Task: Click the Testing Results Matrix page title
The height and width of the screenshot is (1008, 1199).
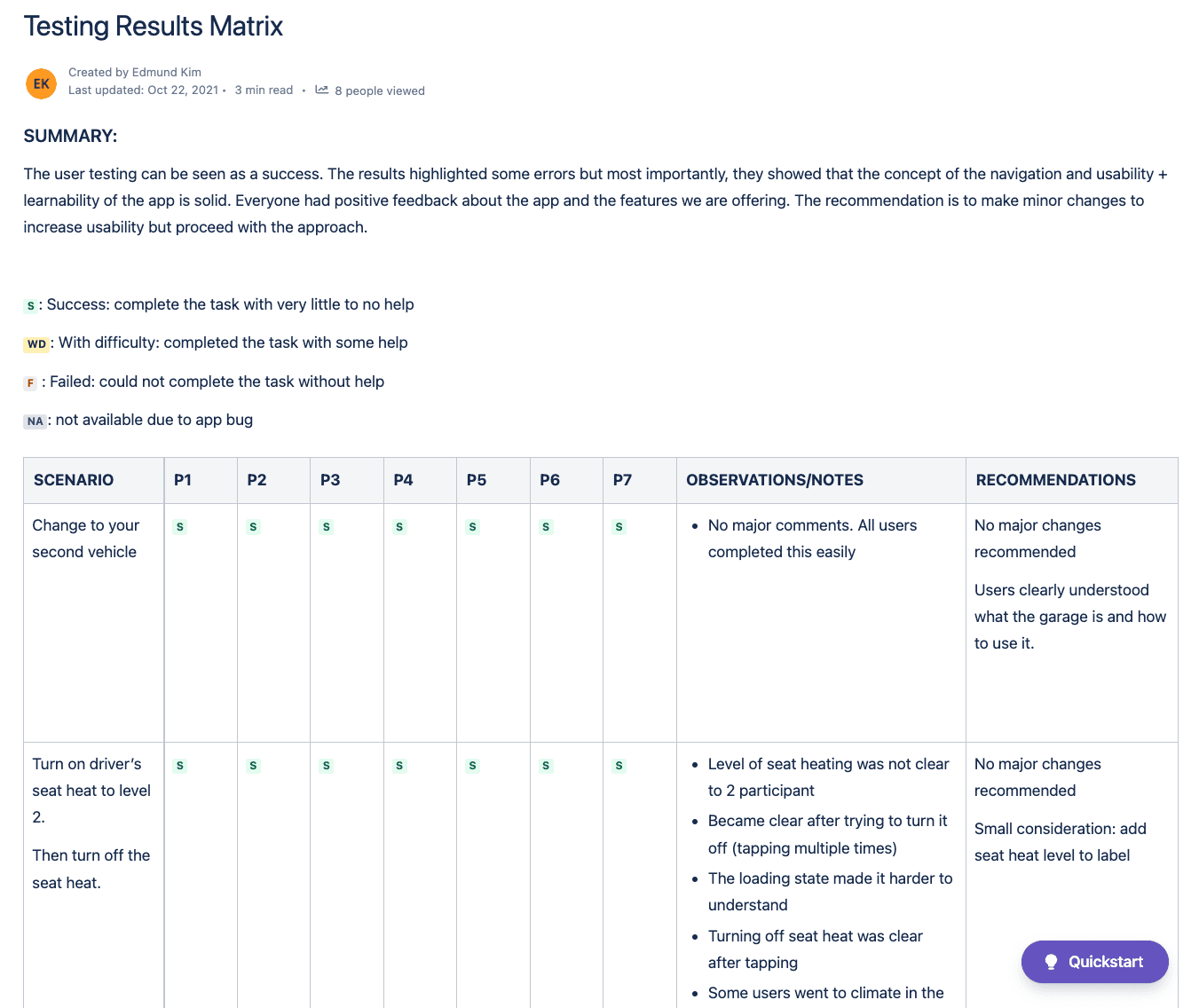Action: point(153,26)
